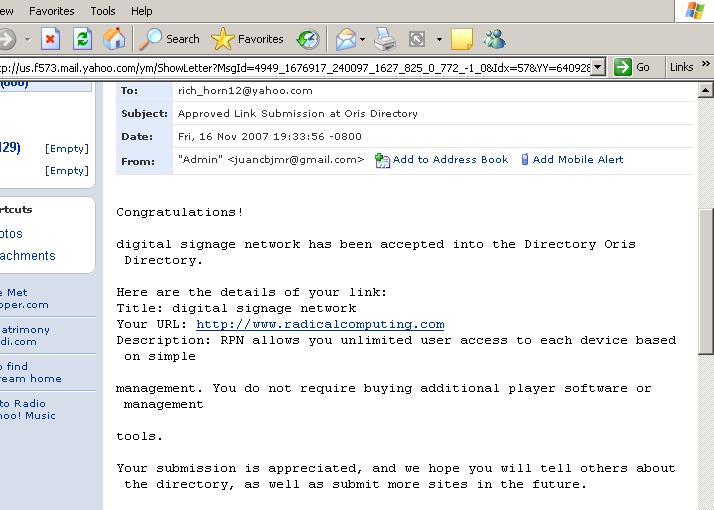The image size is (714, 510).
Task: Refresh the page with Refresh icon
Action: (x=82, y=39)
